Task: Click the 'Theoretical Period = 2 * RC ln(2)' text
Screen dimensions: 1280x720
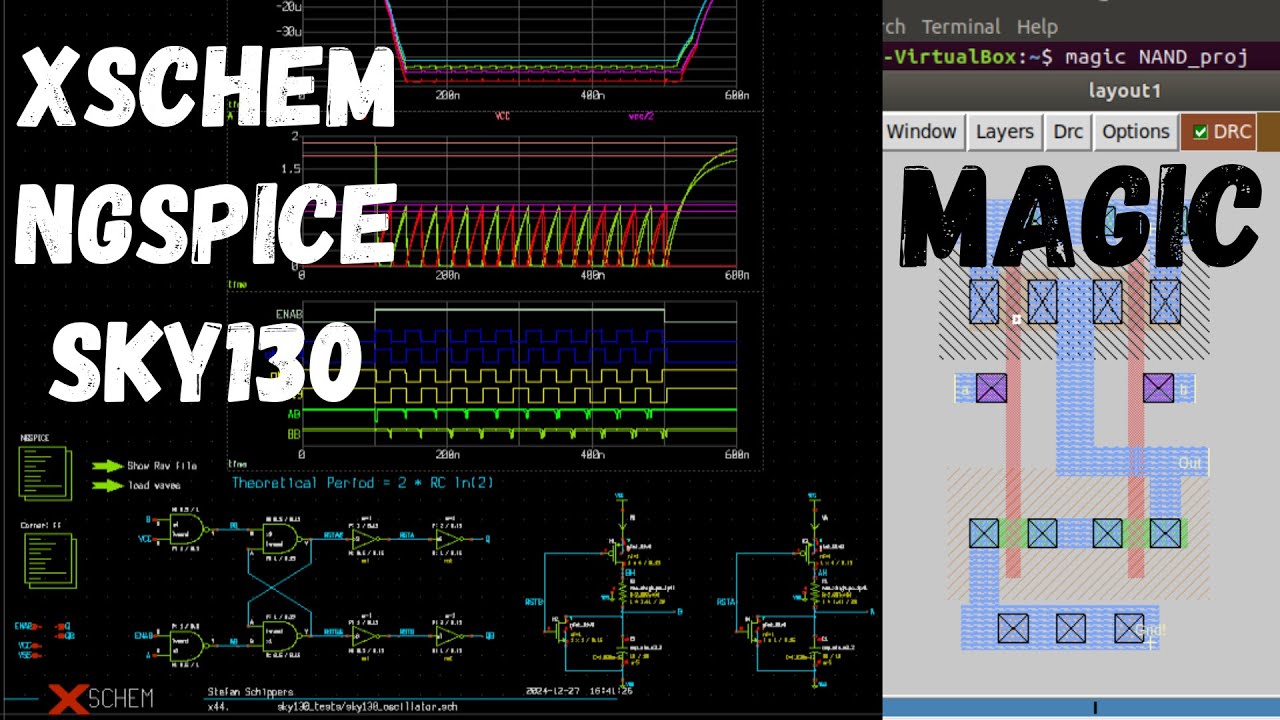Action: [362, 482]
